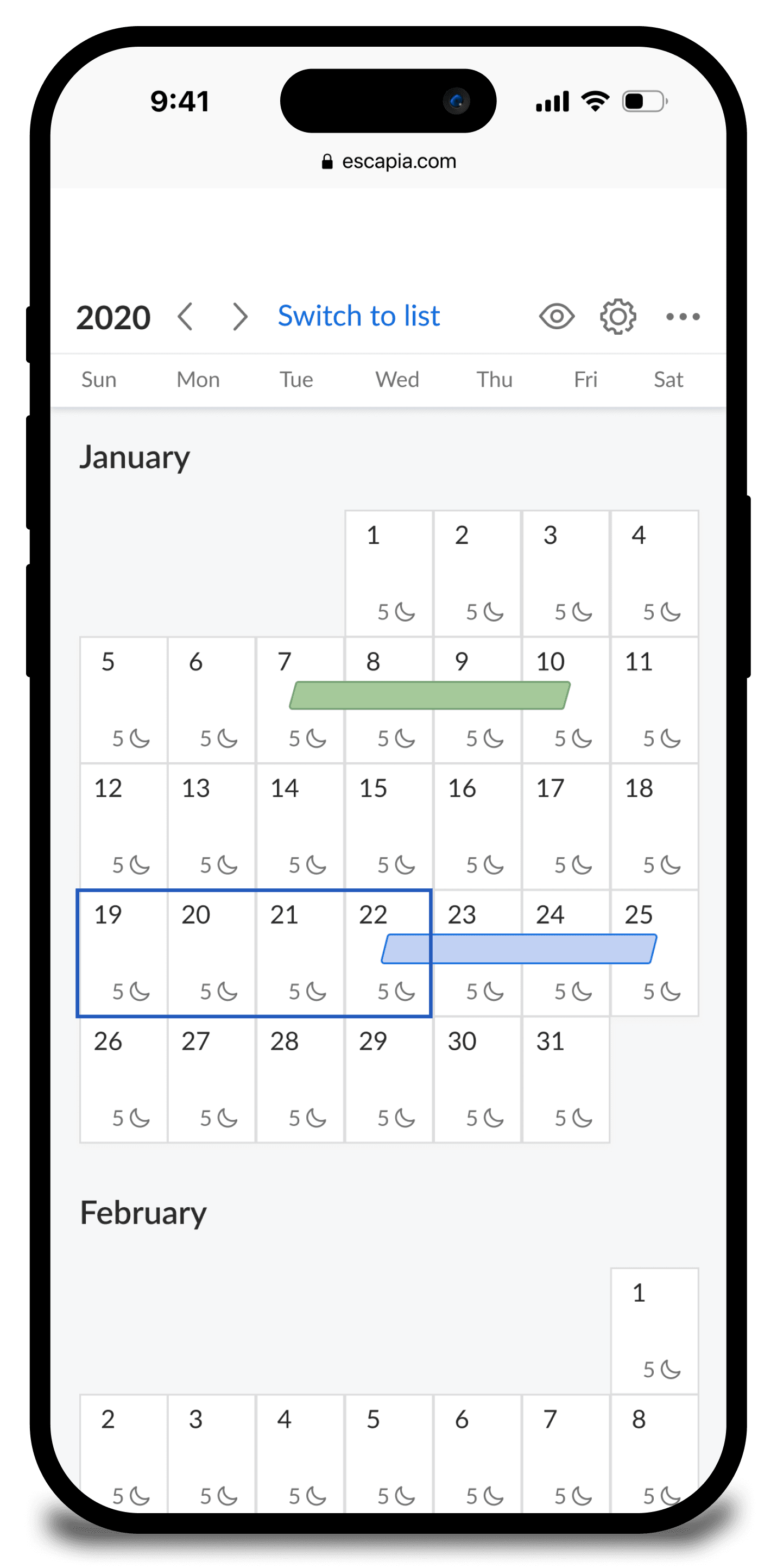Tap the moon icon on January 11
777x1568 pixels.
click(671, 738)
